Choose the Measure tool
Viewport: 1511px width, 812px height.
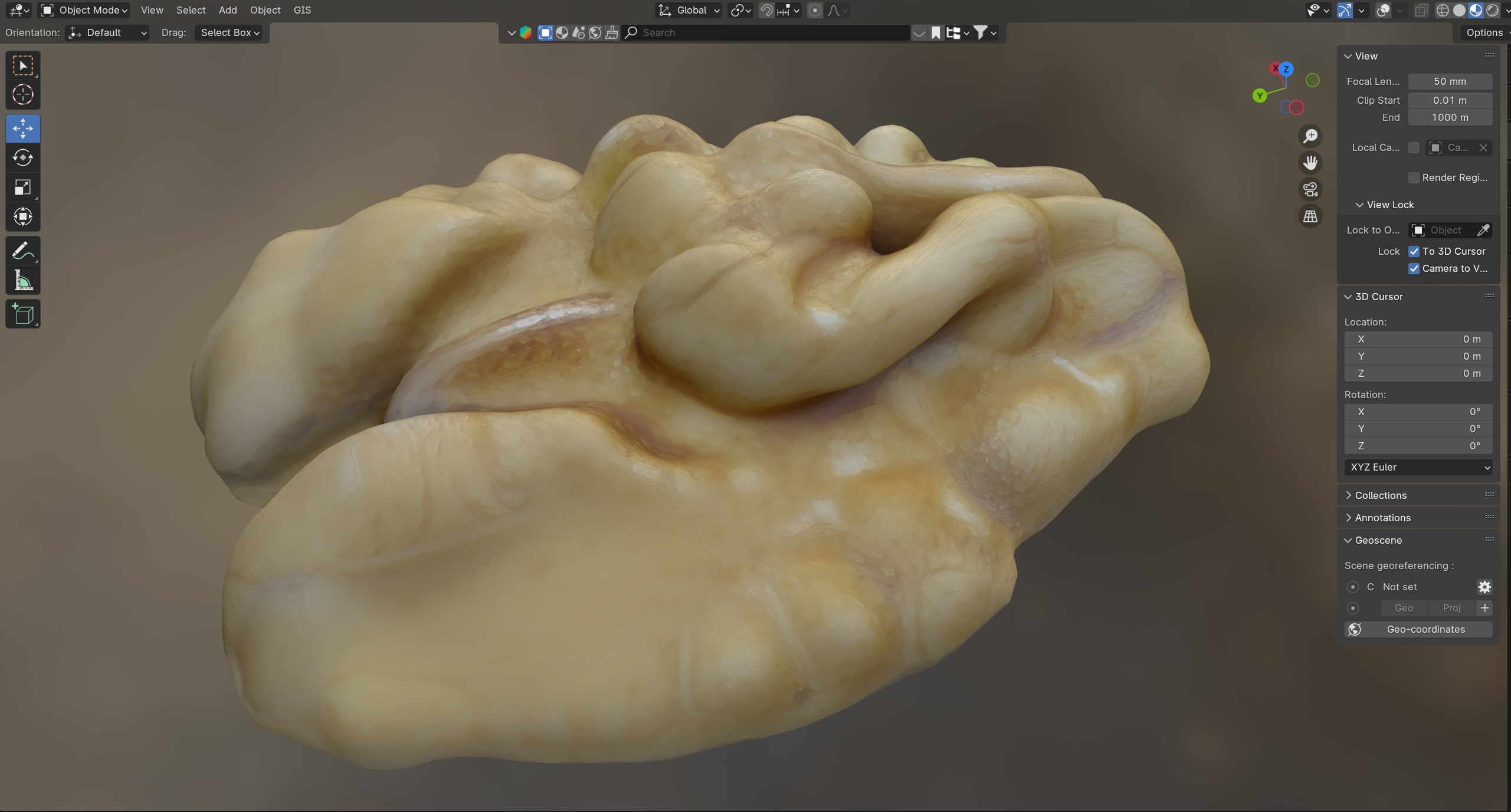coord(23,281)
